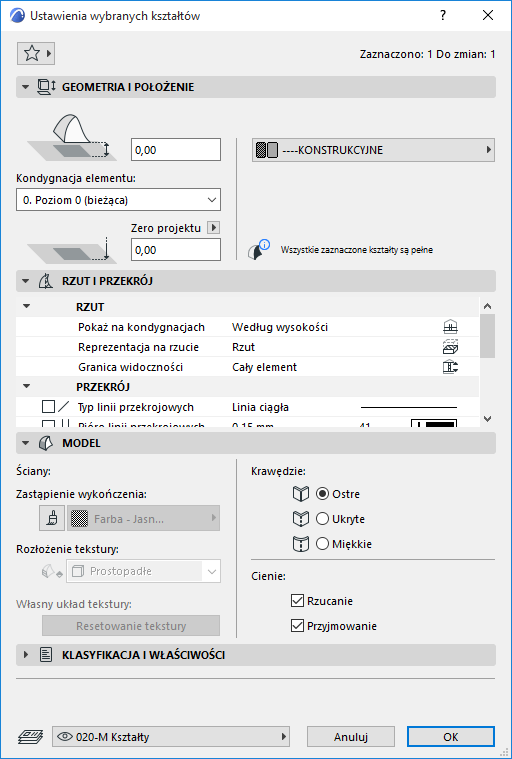Click the offset to home story illustration icon
512x759 pixels.
coord(70,250)
